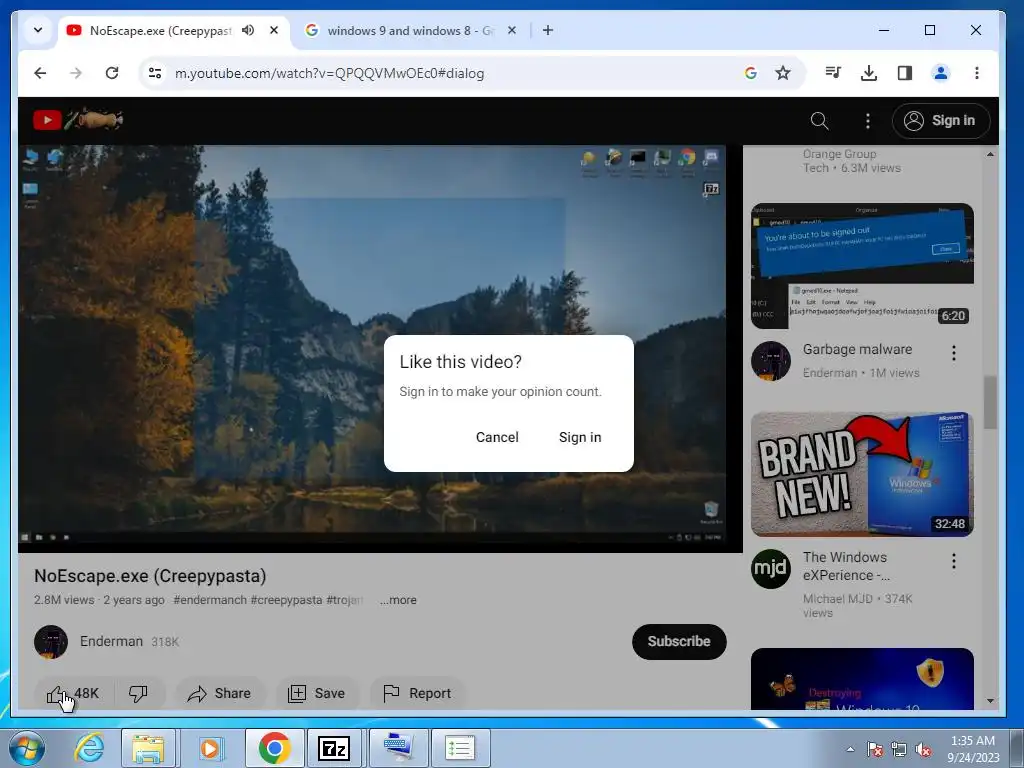The image size is (1024, 768).
Task: Open the Enderman channel avatar
Action: (x=51, y=642)
